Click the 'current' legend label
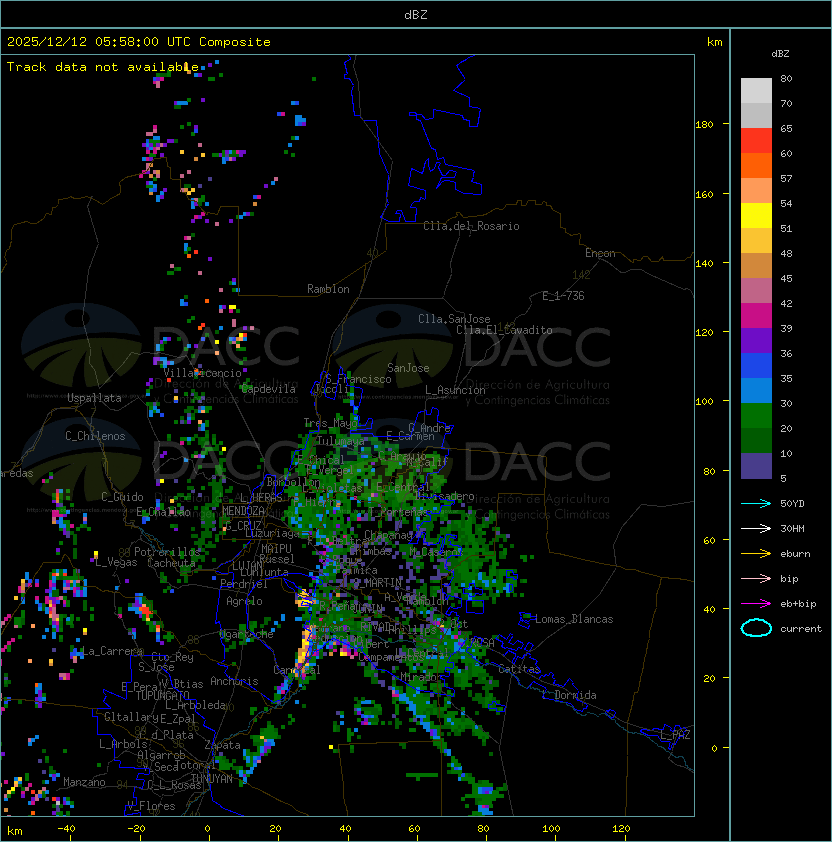Image resolution: width=832 pixels, height=842 pixels. click(801, 629)
